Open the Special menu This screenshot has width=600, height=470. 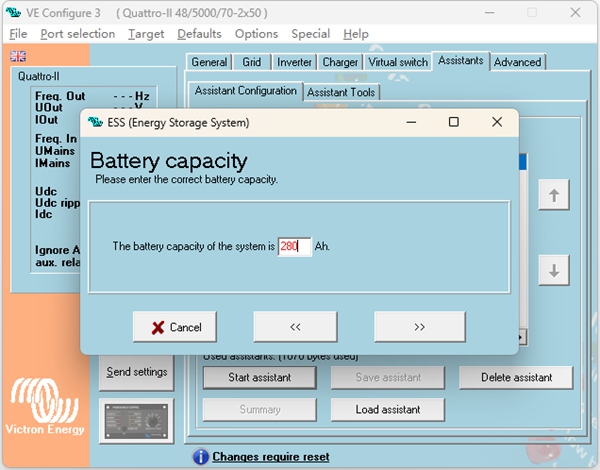[x=310, y=34]
